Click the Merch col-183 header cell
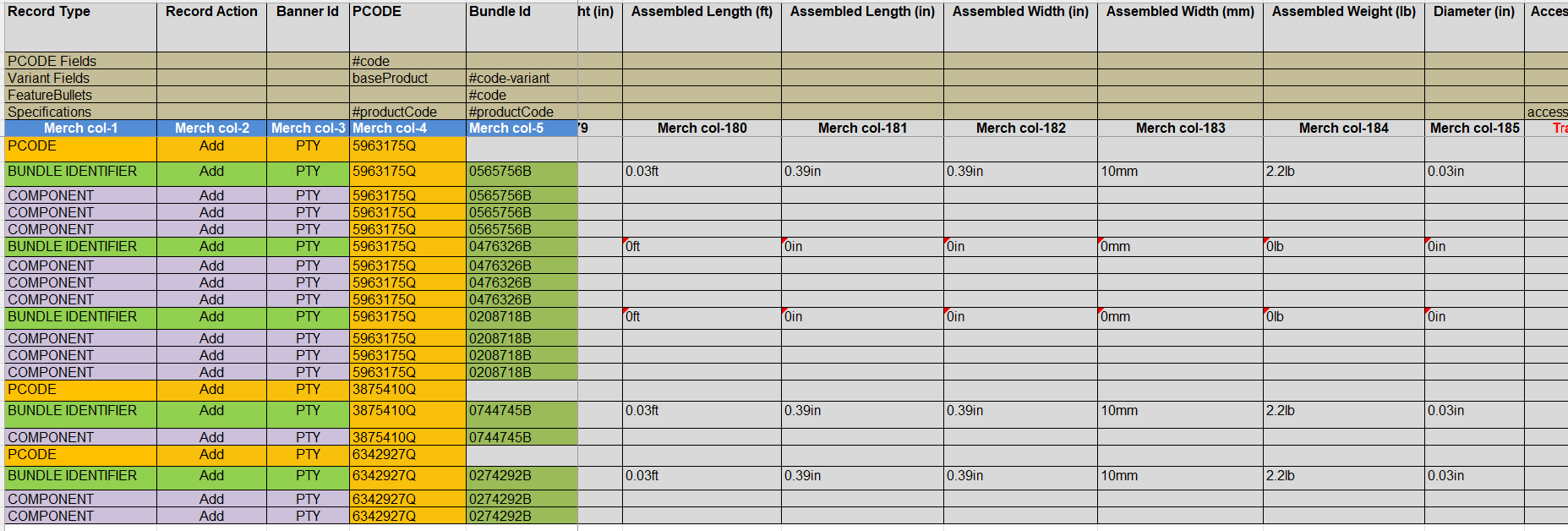Image resolution: width=1568 pixels, height=531 pixels. pos(1180,128)
